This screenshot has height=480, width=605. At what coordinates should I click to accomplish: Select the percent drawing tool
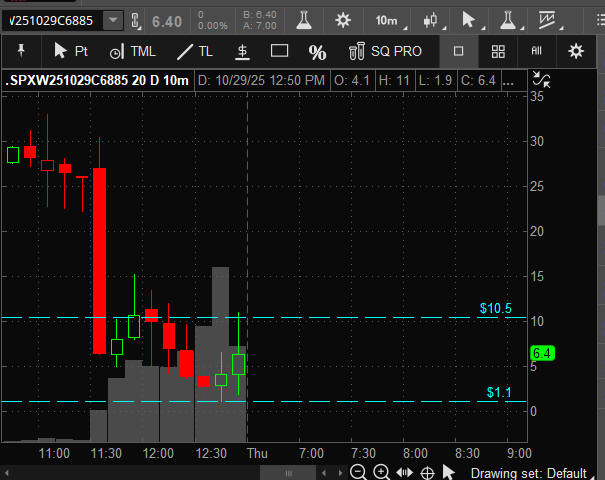pos(317,52)
